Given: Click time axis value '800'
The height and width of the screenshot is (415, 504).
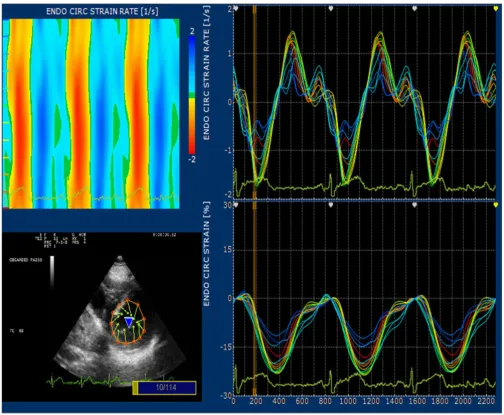Looking at the screenshot, I should [325, 401].
